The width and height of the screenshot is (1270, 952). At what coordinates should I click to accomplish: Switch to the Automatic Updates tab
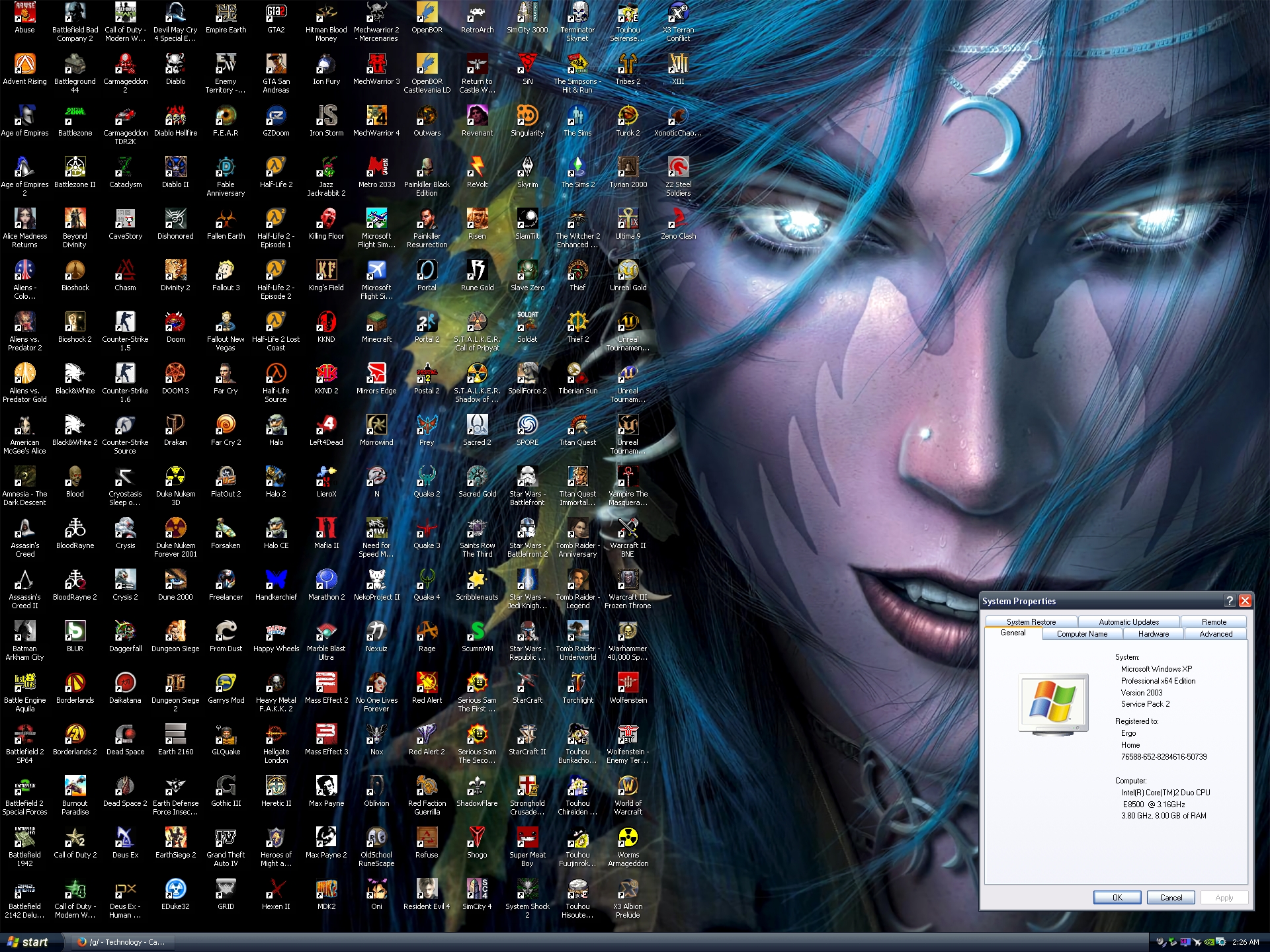coord(1128,622)
